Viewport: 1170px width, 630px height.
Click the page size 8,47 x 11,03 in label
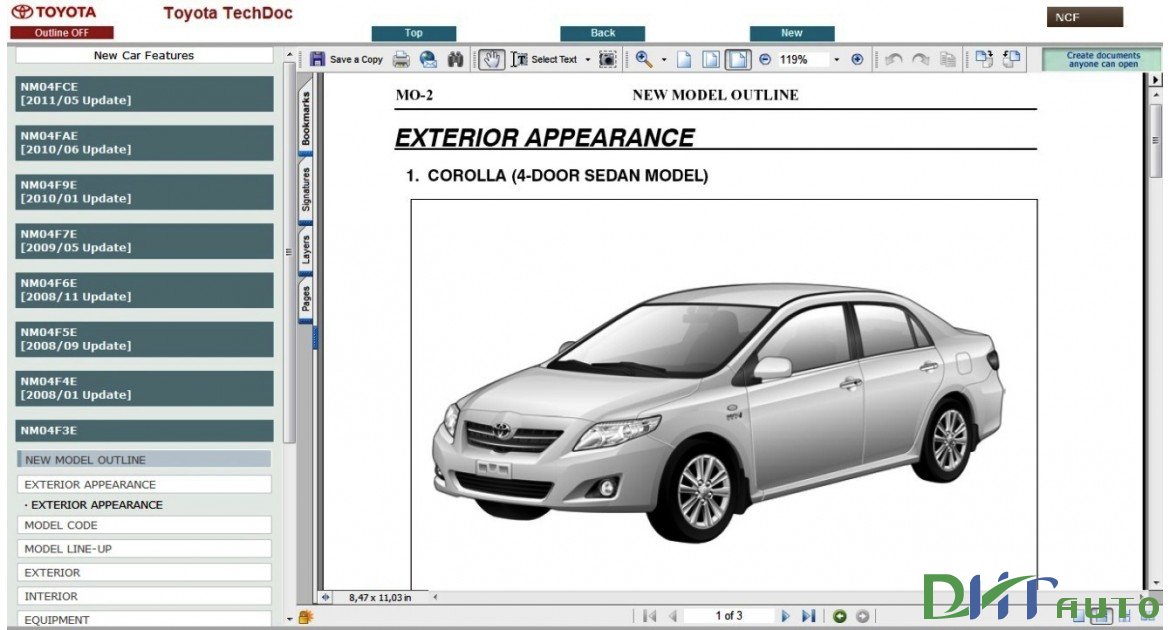[380, 598]
